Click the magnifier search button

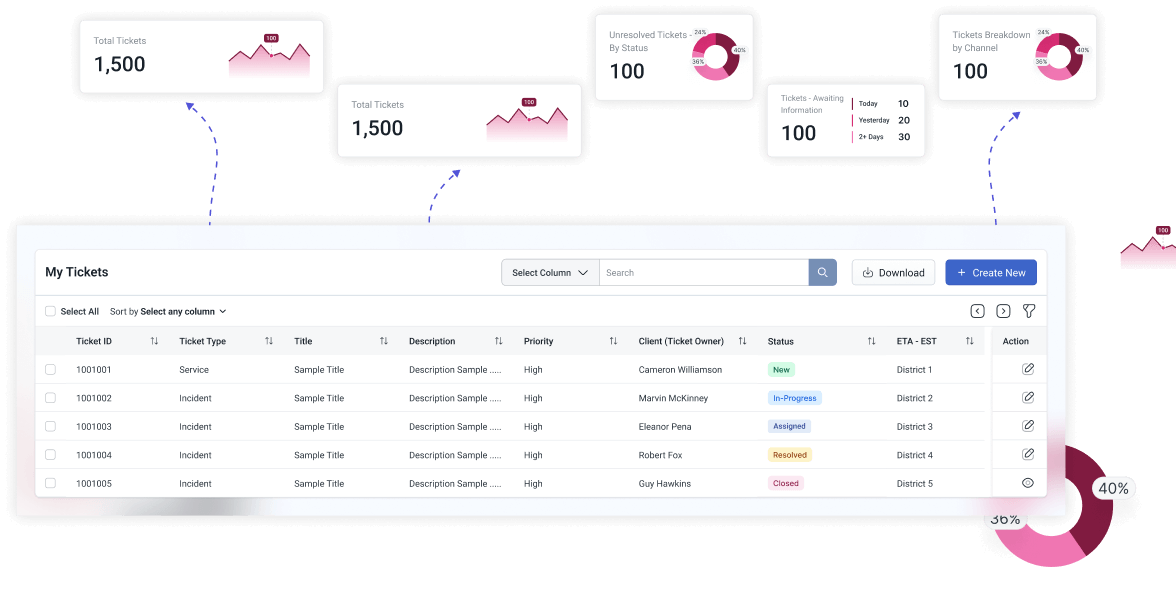(x=822, y=273)
